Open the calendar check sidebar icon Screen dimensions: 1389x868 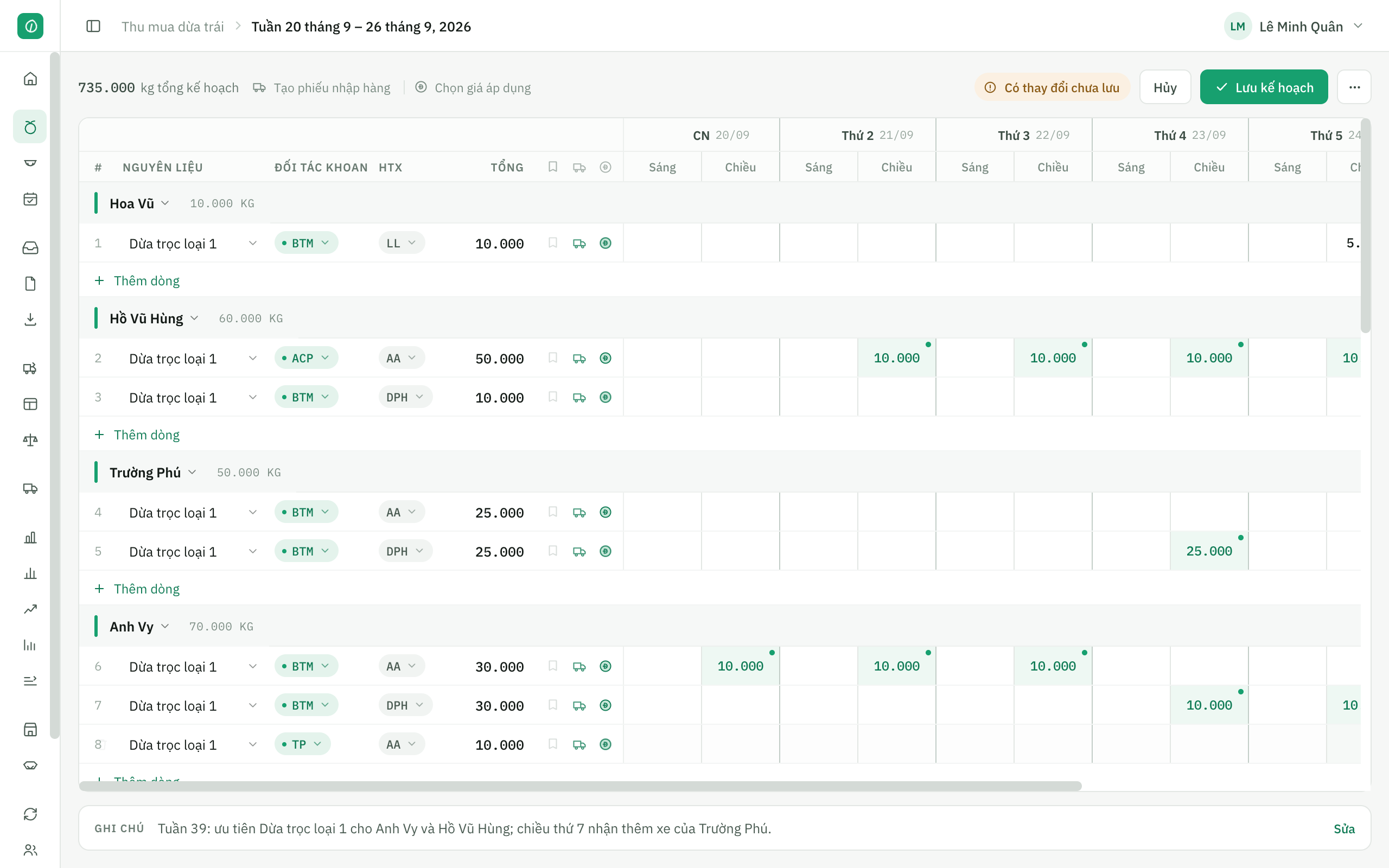coord(30,199)
